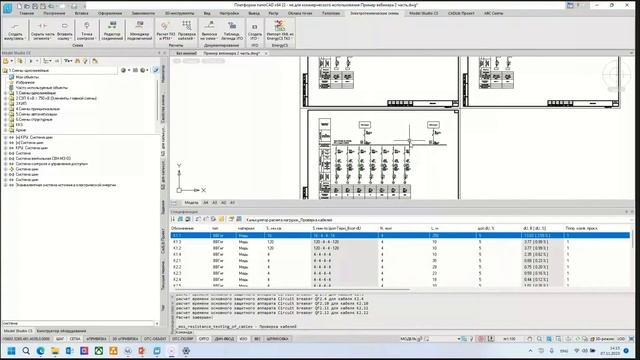Toggle оПРИВЯЗКА in status bar

pos(96,339)
